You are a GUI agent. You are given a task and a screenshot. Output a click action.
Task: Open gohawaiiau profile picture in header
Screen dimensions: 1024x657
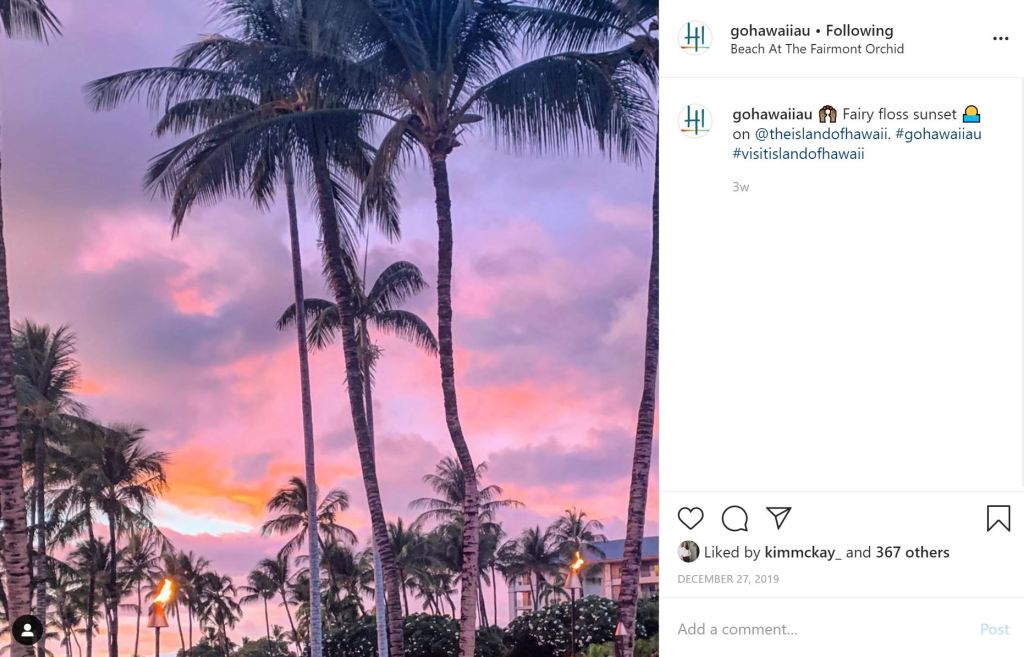tap(695, 38)
